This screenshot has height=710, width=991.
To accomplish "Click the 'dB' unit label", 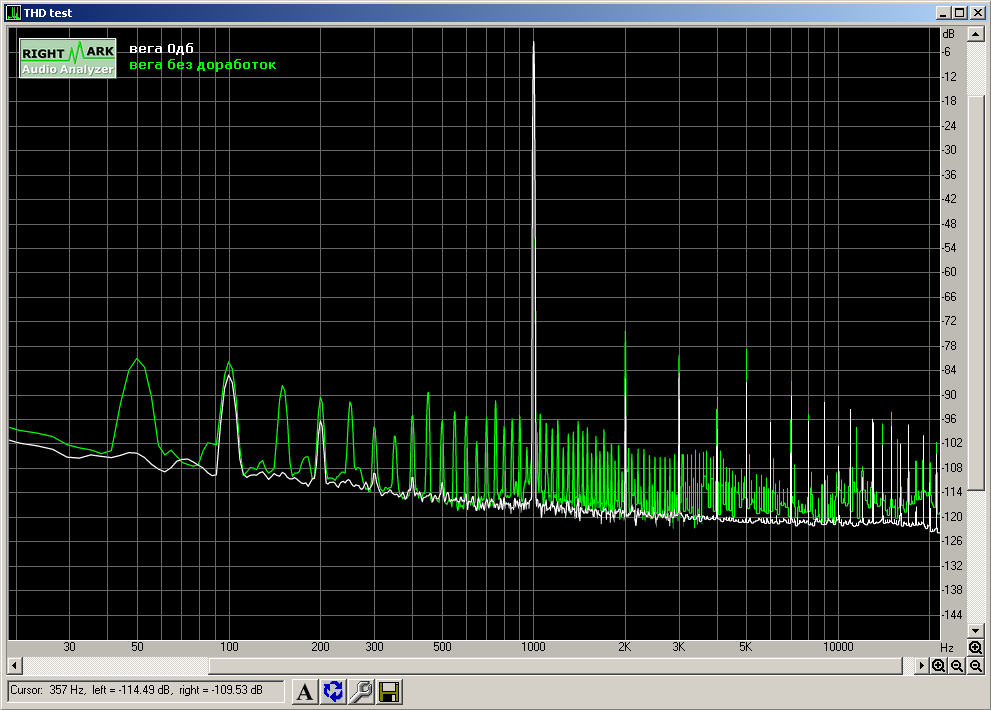I will (x=949, y=34).
